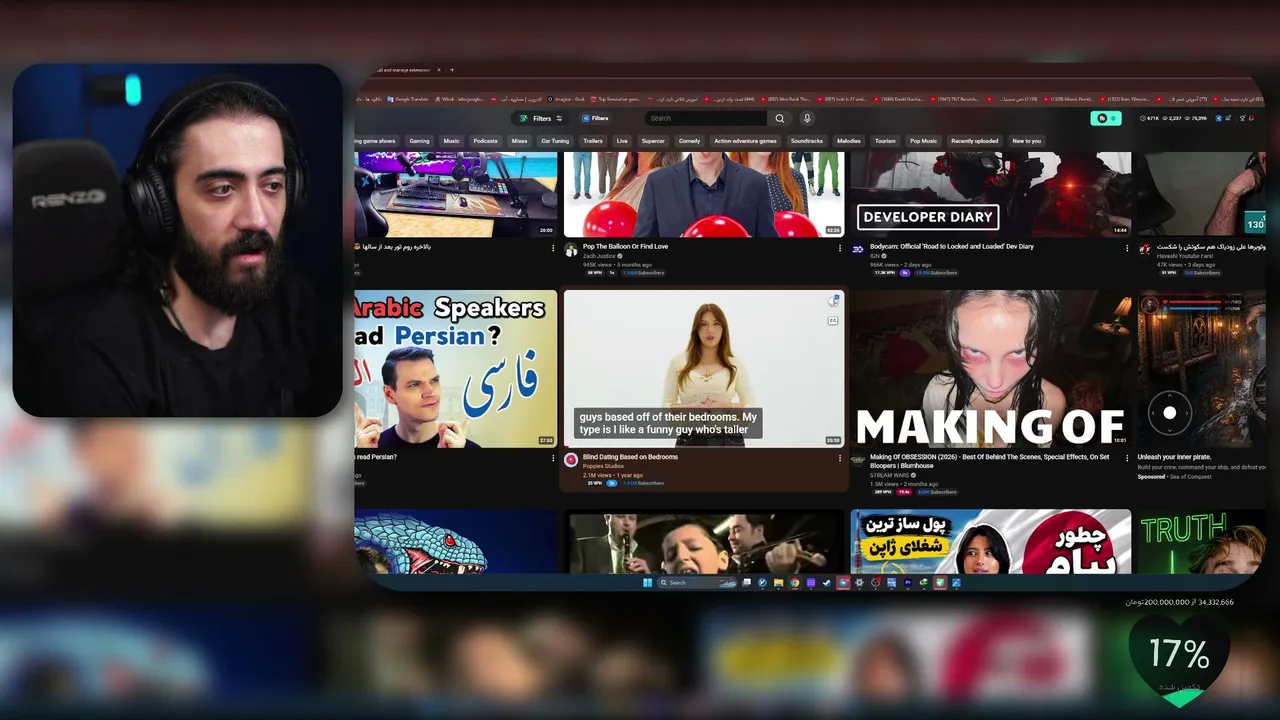Select the Supercar category chip

tap(653, 141)
